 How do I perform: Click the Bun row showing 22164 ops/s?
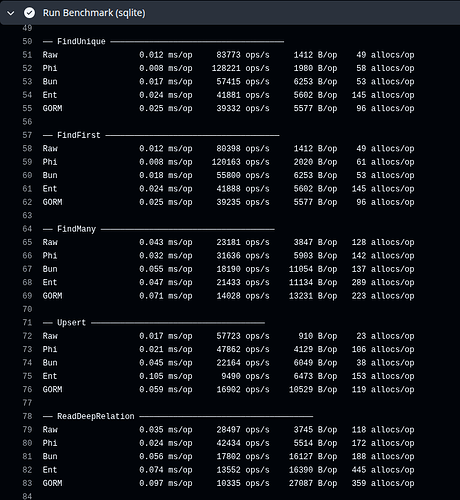tap(228, 363)
